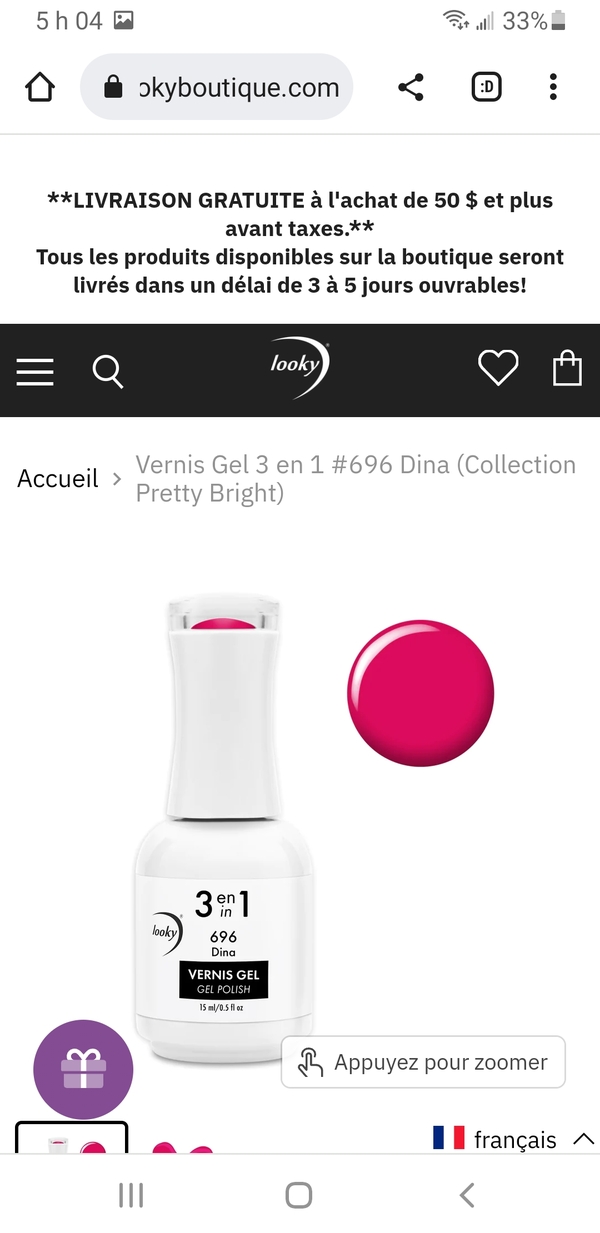Click the Vernis Gel bottle product image
The height and width of the screenshot is (1233, 600).
(x=220, y=830)
